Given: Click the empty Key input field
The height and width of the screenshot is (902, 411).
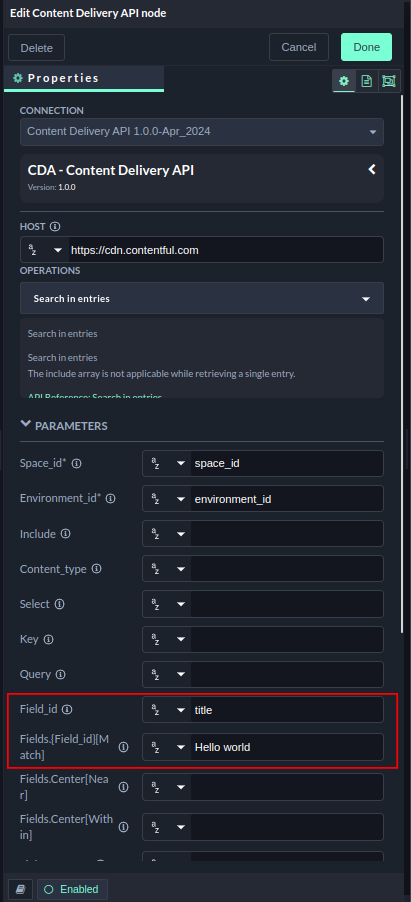Looking at the screenshot, I should point(287,639).
